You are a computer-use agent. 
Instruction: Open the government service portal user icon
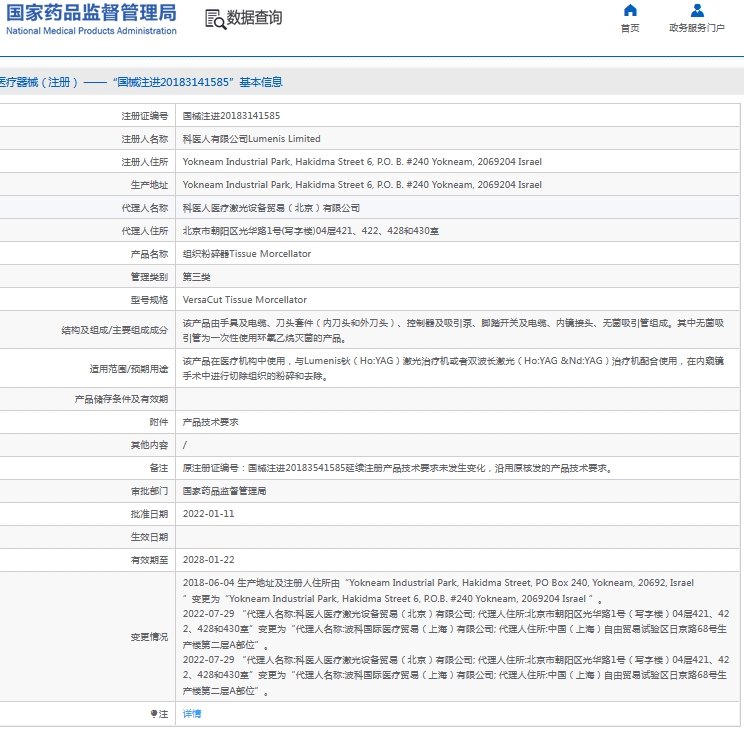(697, 10)
